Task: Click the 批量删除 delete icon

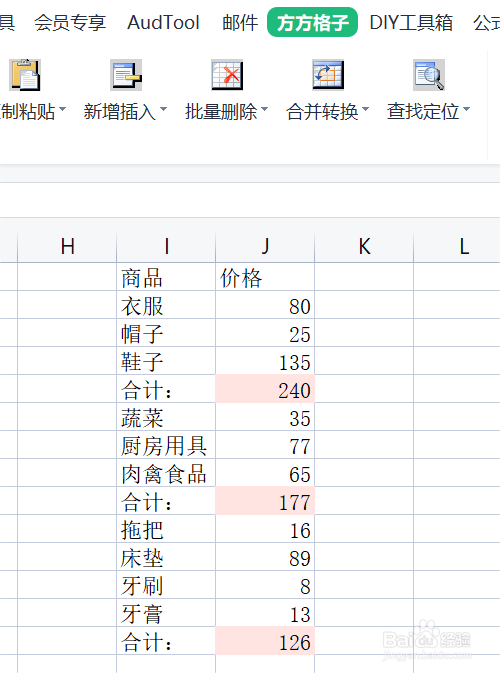Action: [x=227, y=75]
